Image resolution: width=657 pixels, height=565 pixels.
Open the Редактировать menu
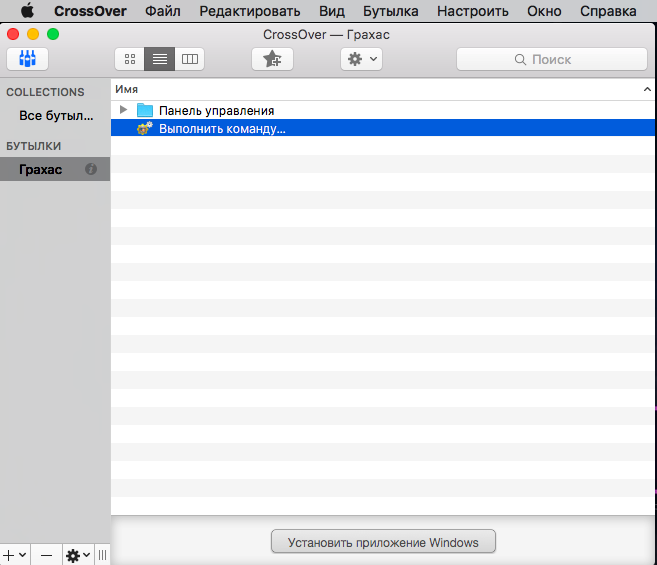[x=250, y=11]
